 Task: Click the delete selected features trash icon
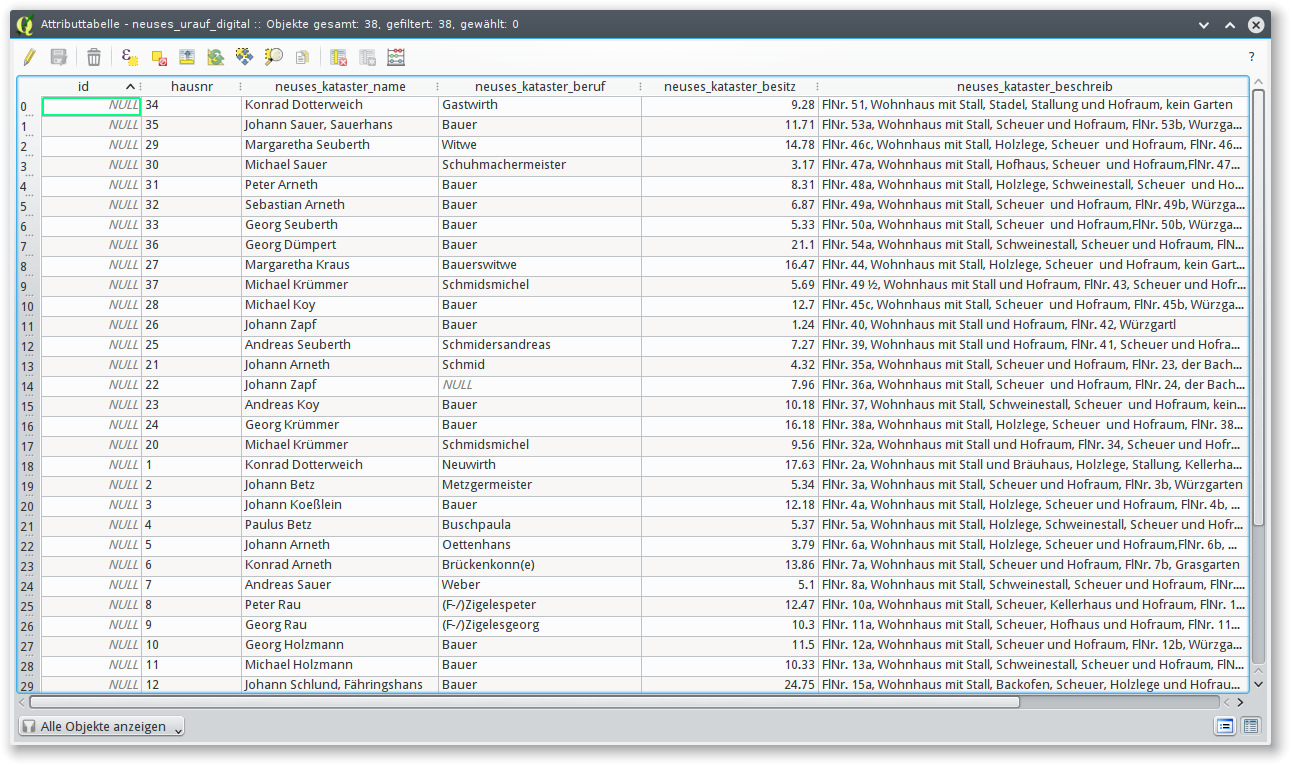(94, 57)
